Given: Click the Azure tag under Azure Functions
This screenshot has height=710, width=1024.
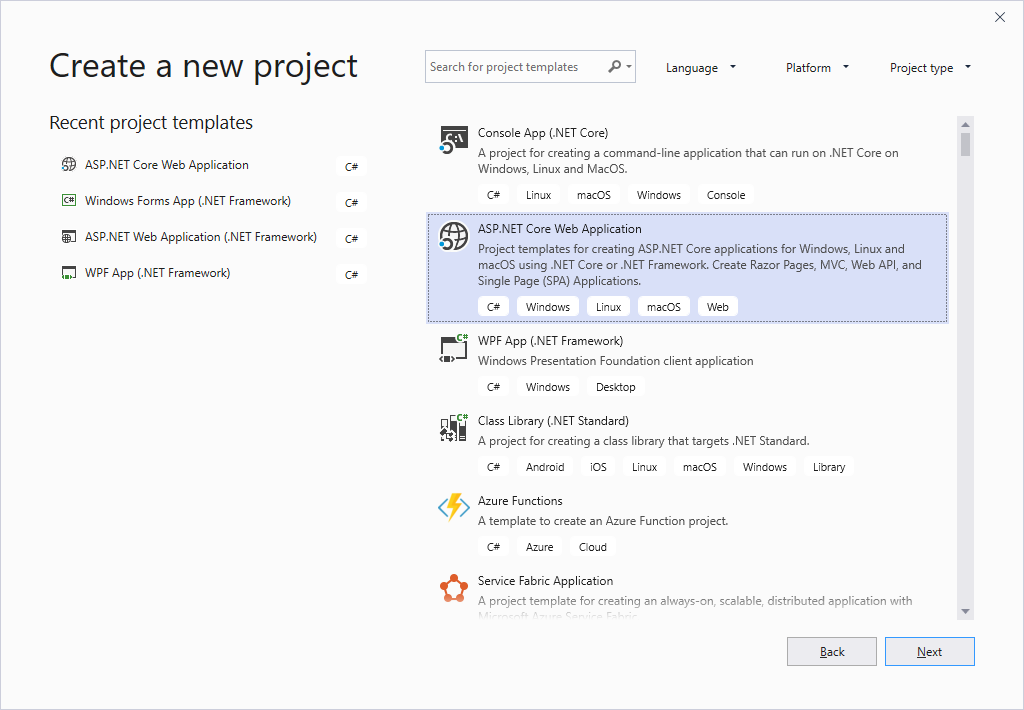Looking at the screenshot, I should tap(539, 547).
